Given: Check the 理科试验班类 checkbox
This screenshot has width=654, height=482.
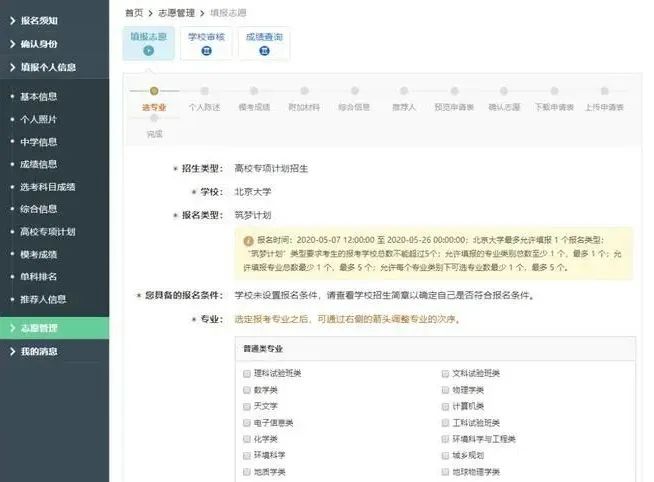Looking at the screenshot, I should [x=247, y=374].
